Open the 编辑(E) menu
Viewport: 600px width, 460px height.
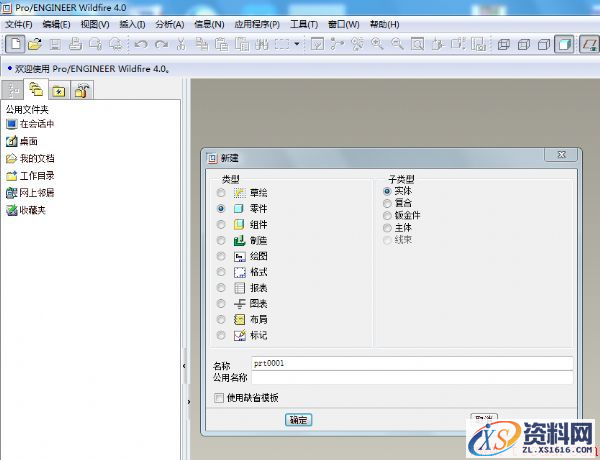[x=56, y=24]
